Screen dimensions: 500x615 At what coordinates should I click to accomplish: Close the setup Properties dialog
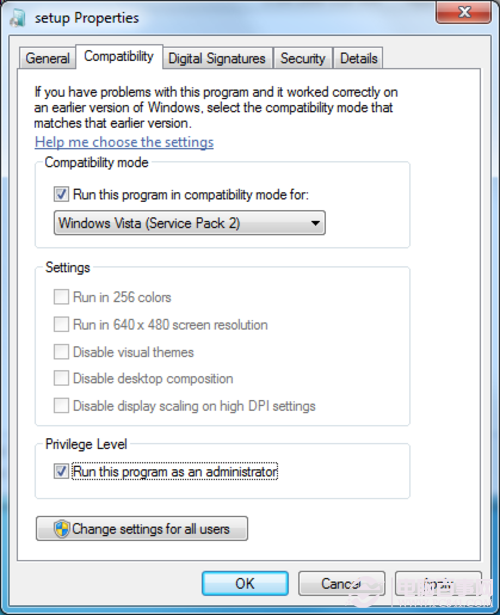pos(464,12)
